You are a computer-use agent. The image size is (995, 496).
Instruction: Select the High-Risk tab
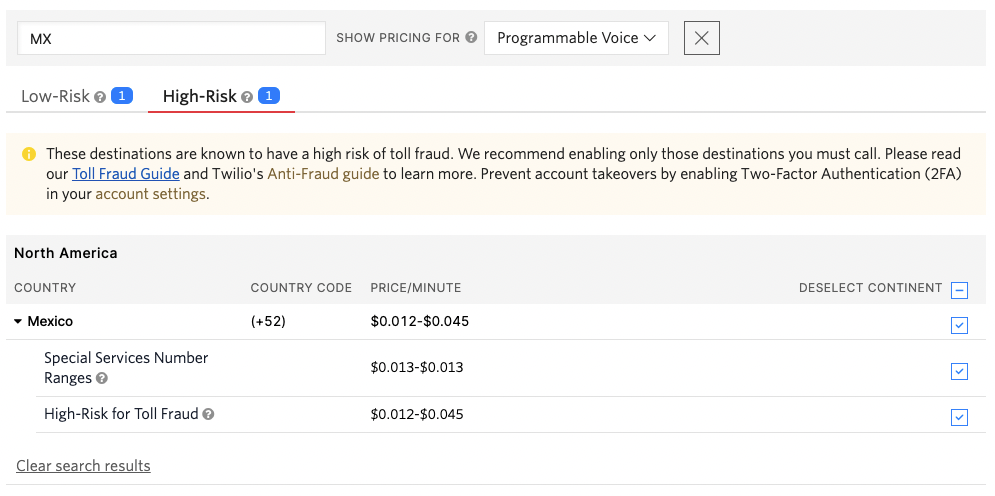200,97
